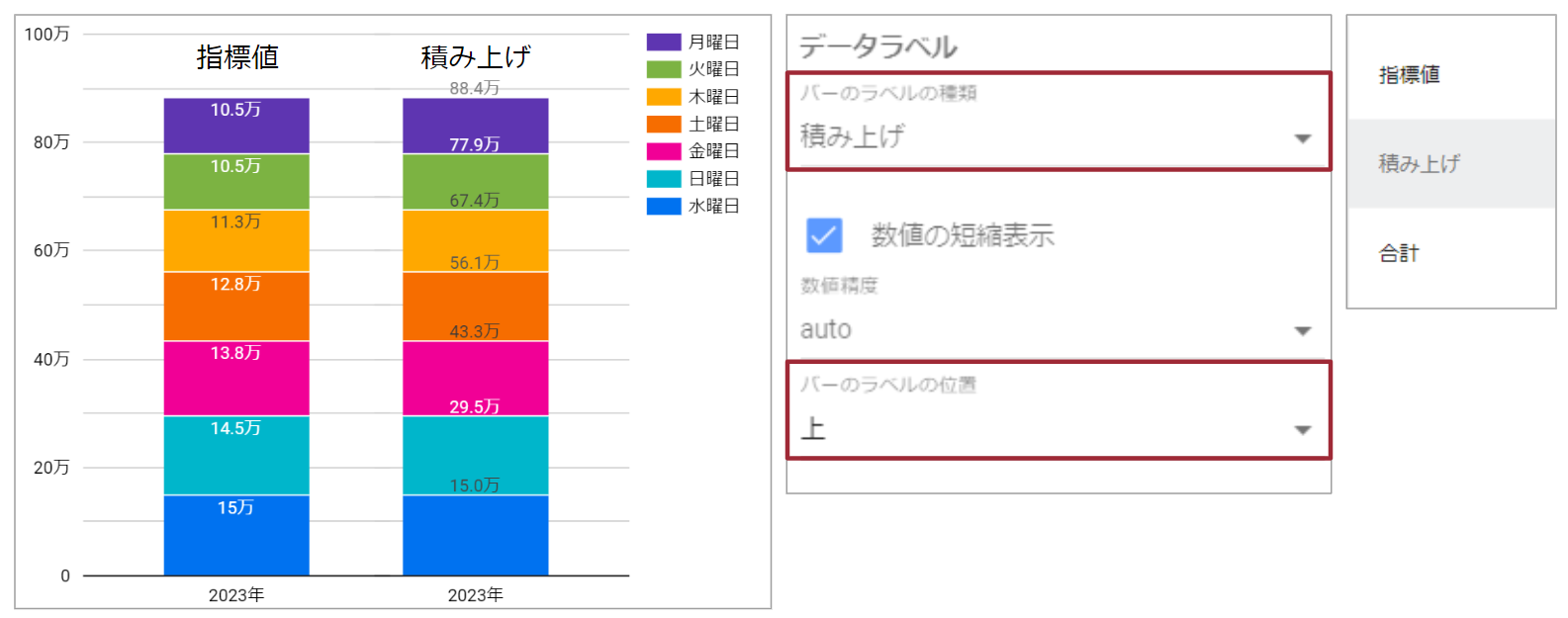Expand the 数値精度 auto dropdown

1058,330
